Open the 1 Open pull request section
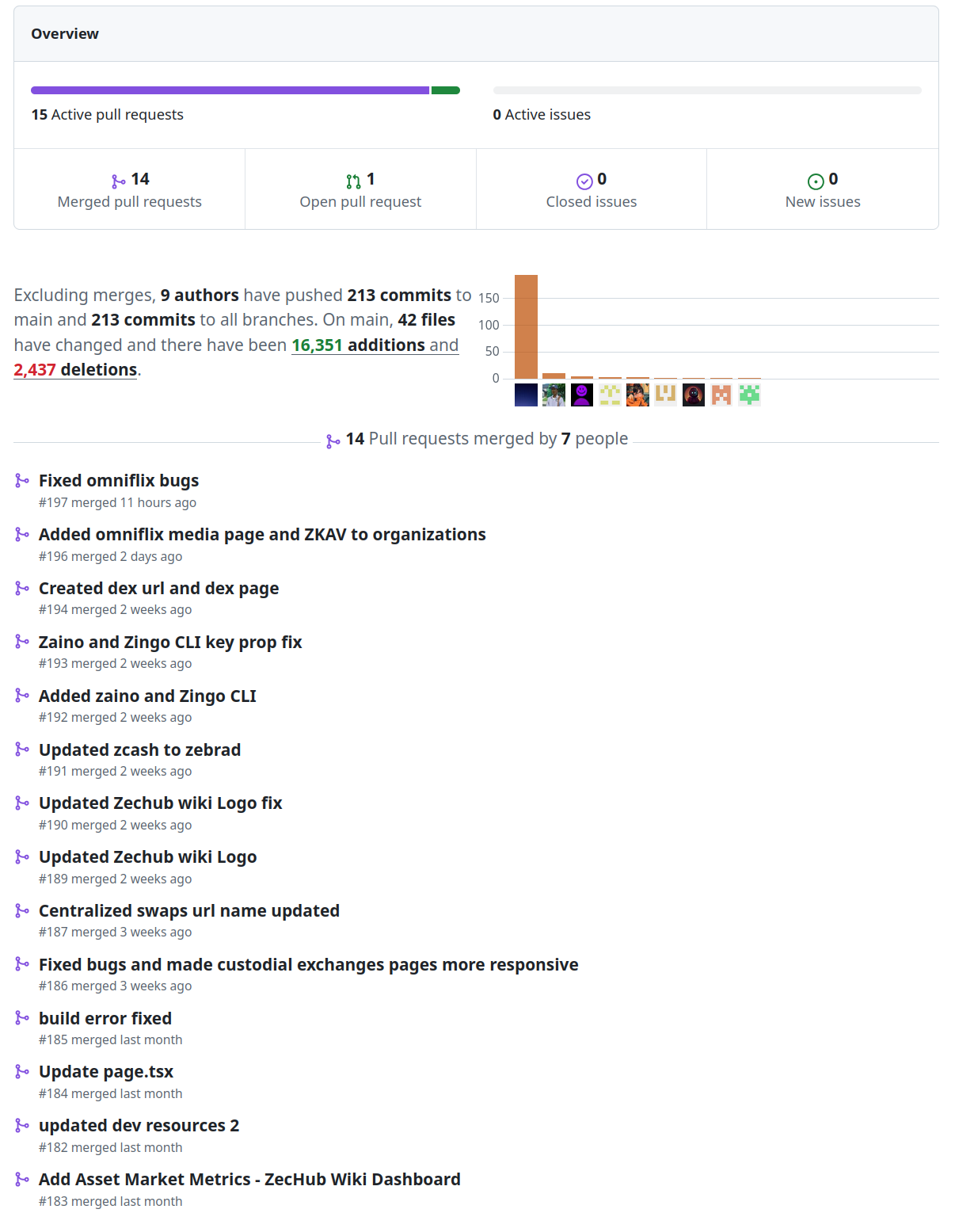This screenshot has height=1232, width=955. (360, 190)
